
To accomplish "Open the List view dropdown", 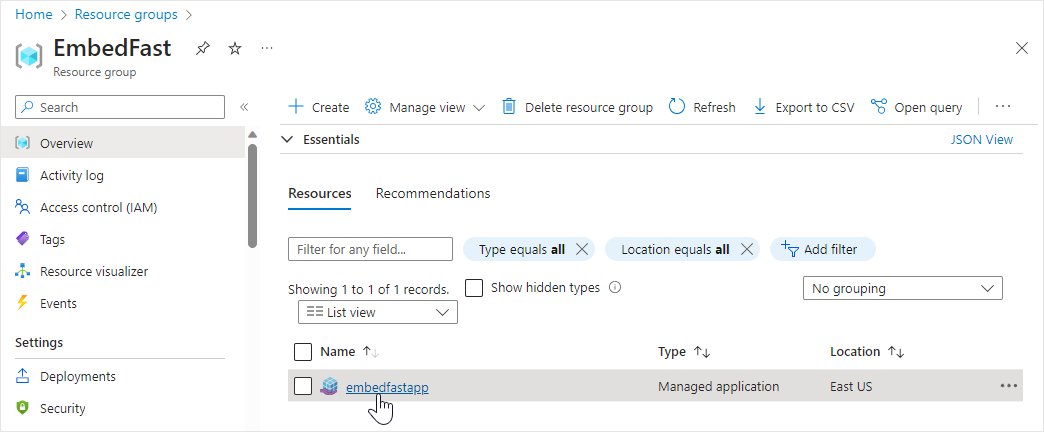I will click(x=377, y=312).
